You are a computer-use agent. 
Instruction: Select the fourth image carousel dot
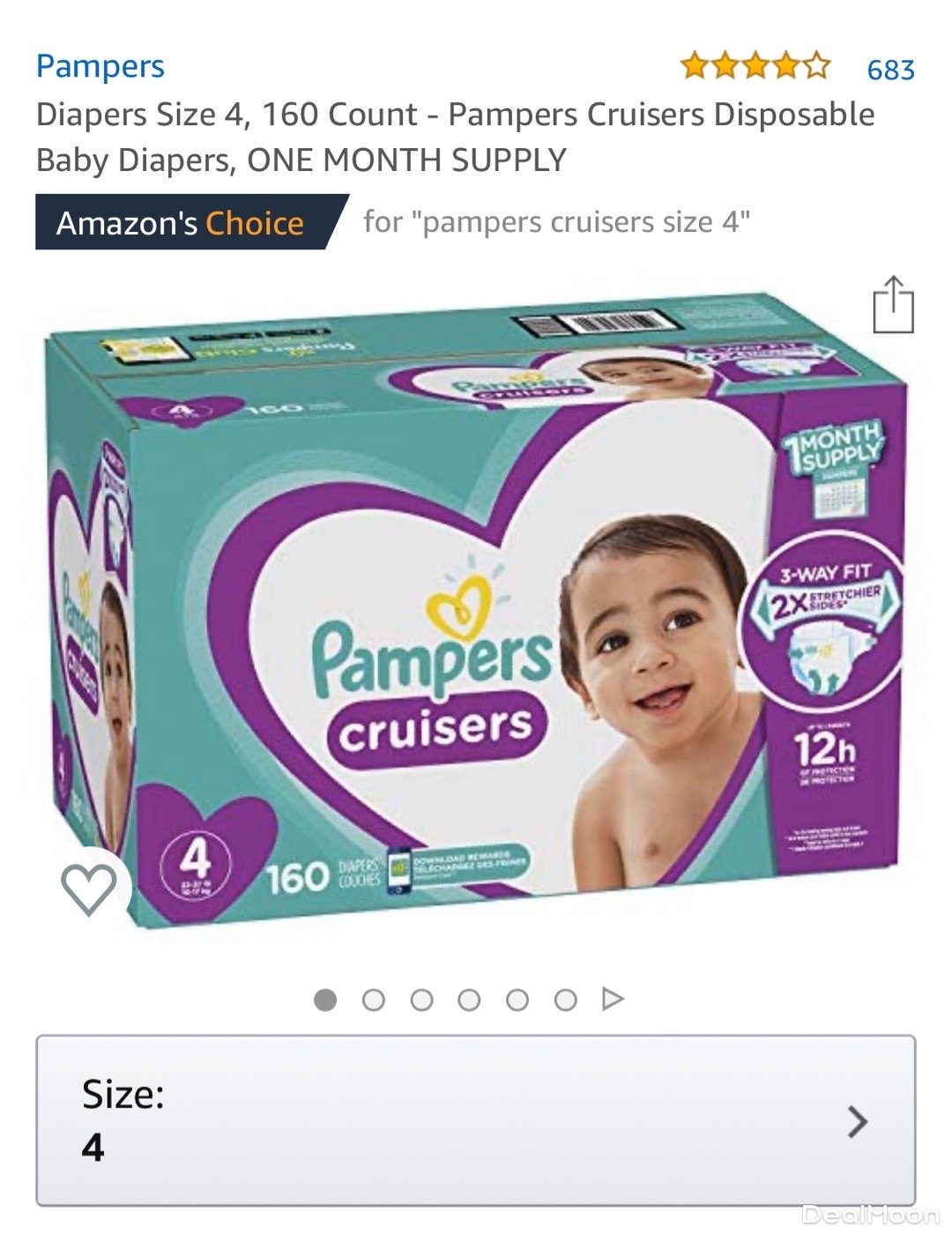[x=470, y=1000]
